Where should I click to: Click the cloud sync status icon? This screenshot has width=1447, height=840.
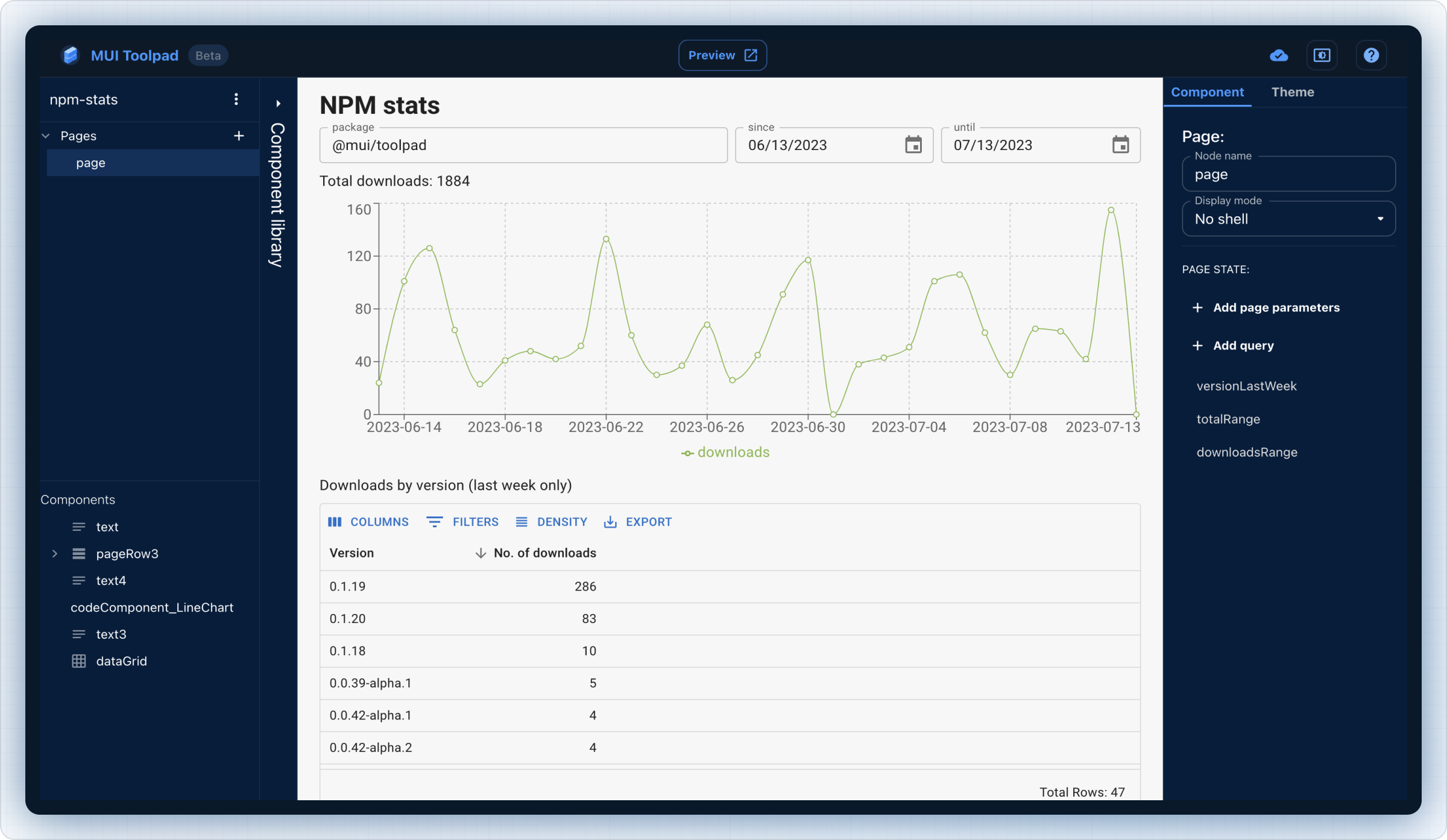pos(1279,55)
